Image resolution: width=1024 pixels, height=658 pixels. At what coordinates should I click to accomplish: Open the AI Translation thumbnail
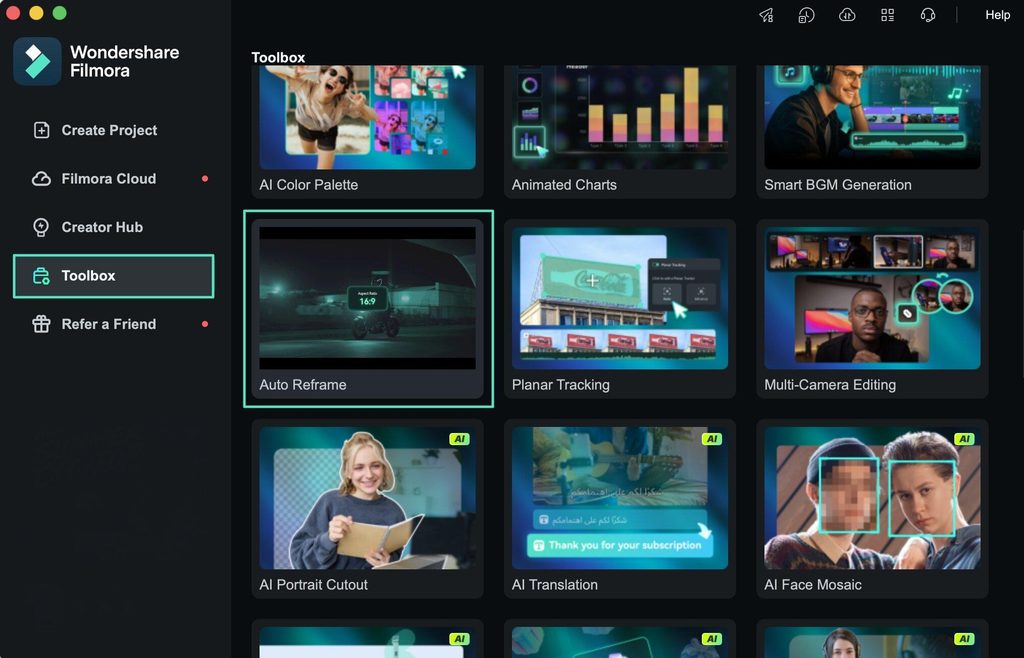[620, 498]
